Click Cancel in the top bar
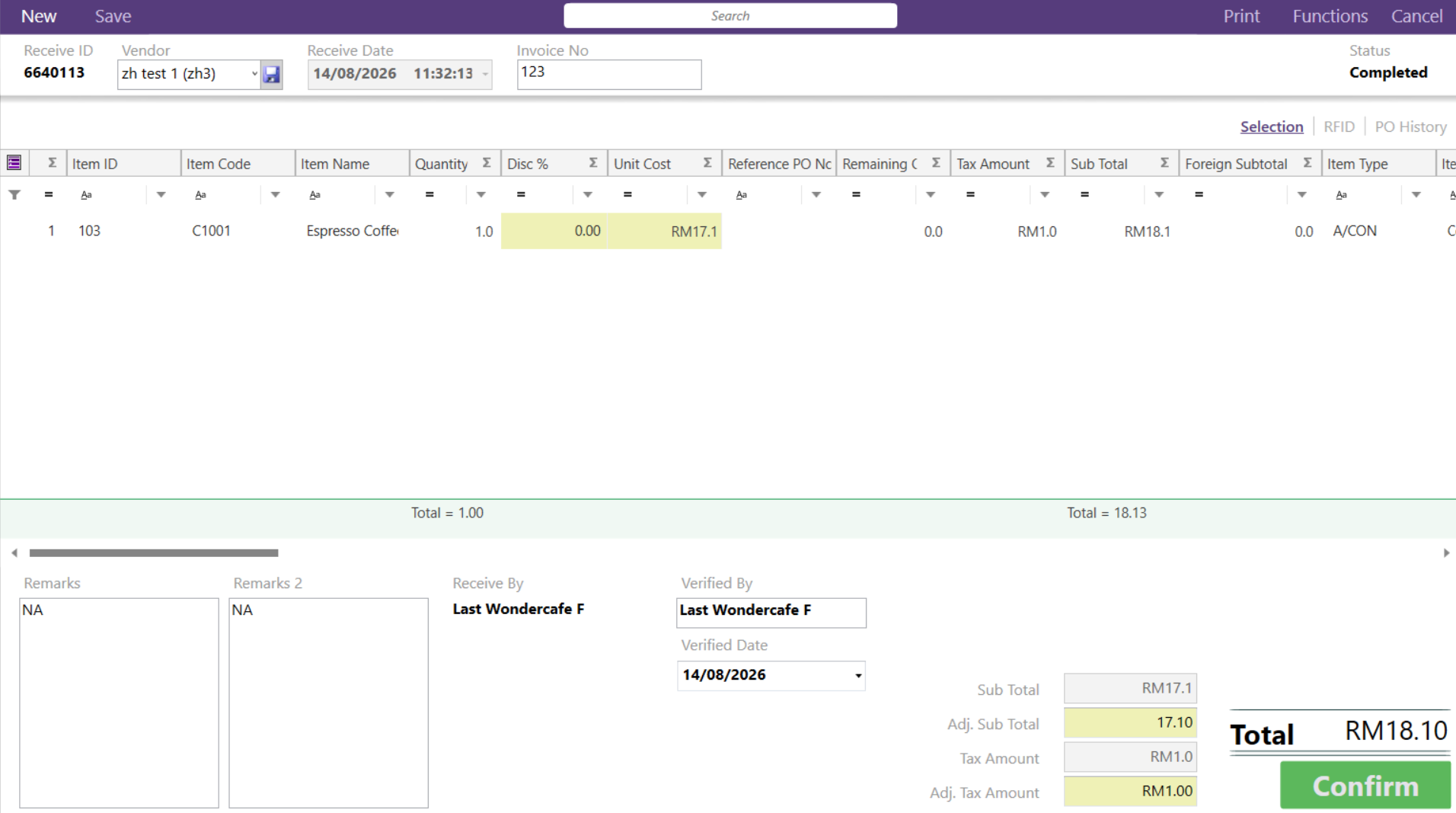This screenshot has width=1456, height=813. click(1416, 16)
